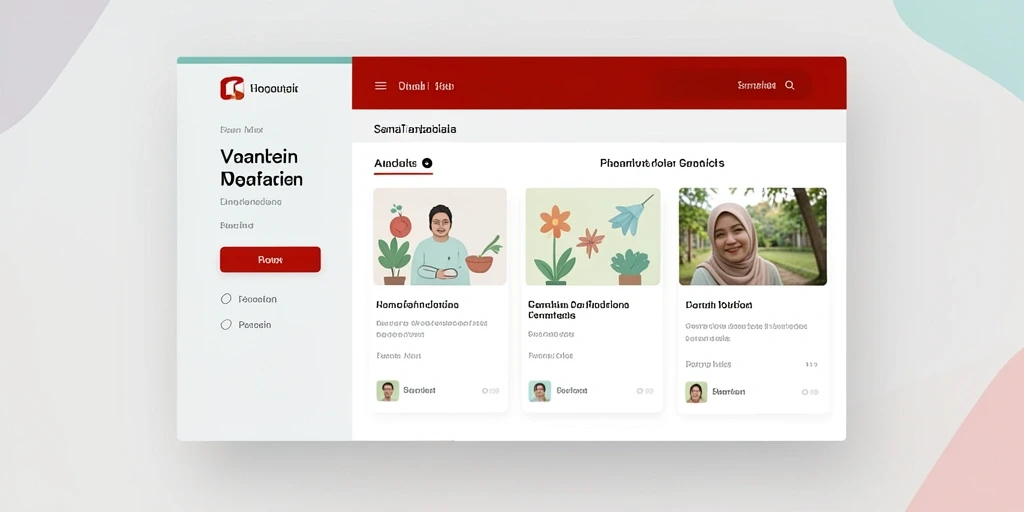Click the red app logo icon
The height and width of the screenshot is (512, 1024).
(232, 88)
